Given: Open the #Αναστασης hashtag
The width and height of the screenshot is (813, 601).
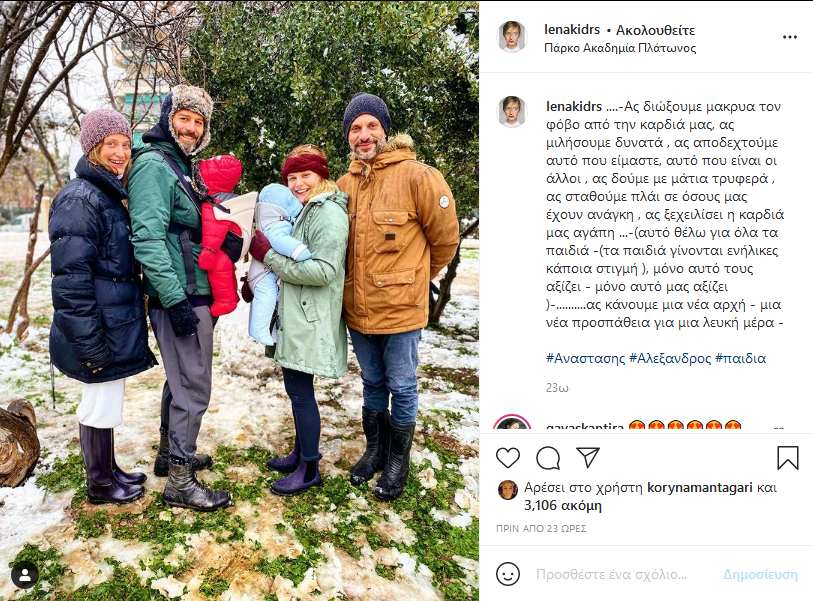Looking at the screenshot, I should coord(585,358).
